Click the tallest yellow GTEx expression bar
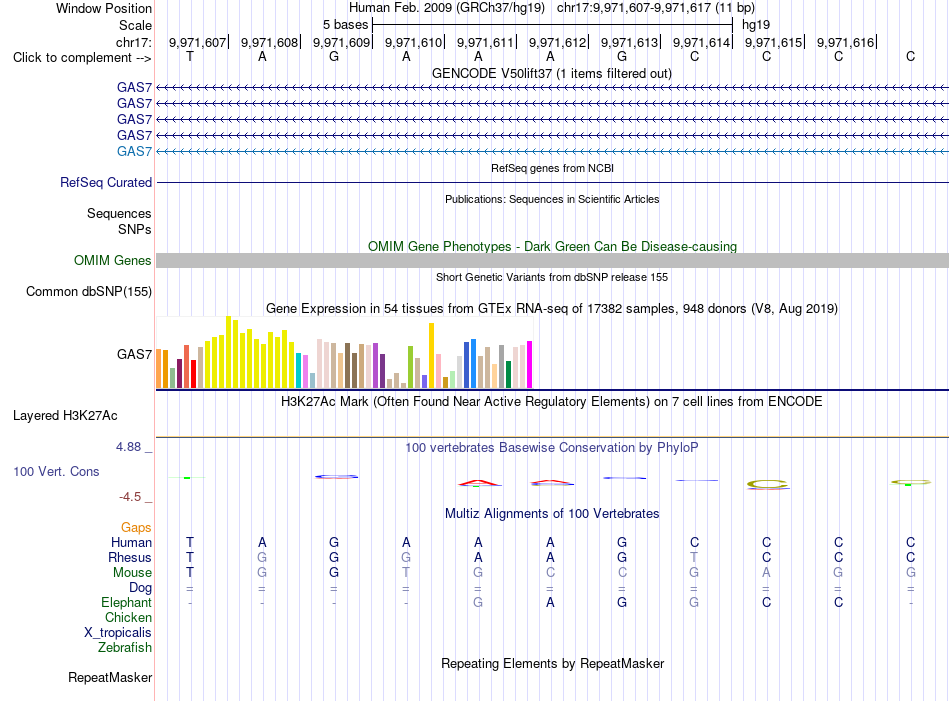Viewport: 950px width, 701px height. (228, 352)
